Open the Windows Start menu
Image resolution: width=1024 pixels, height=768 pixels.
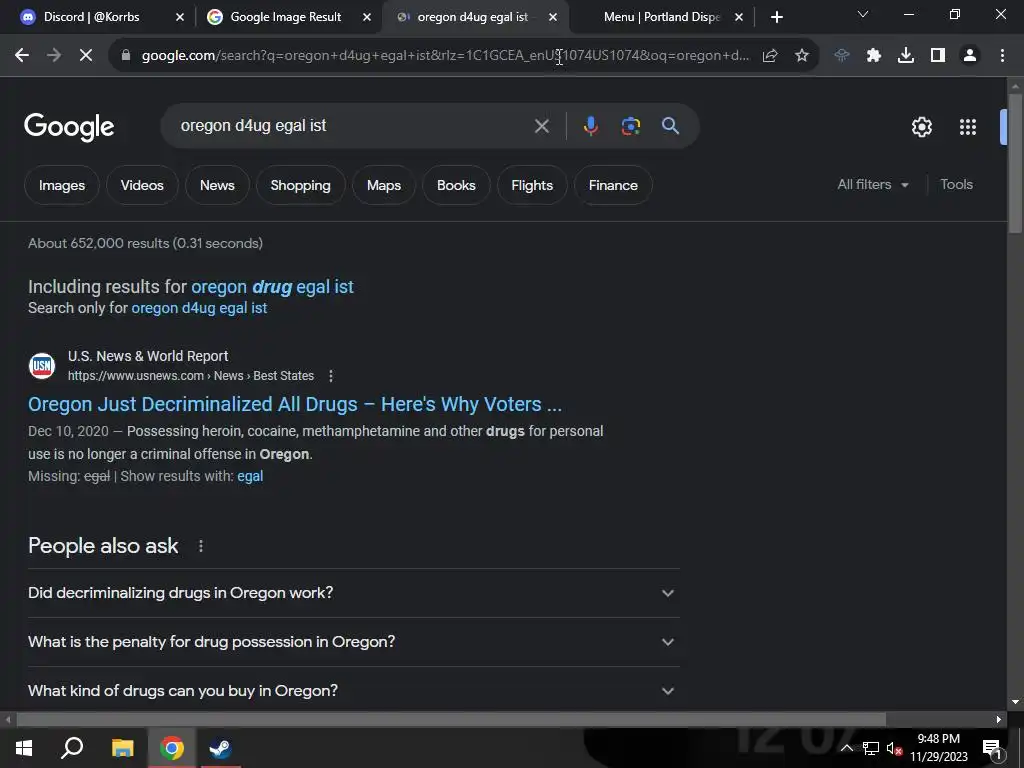tap(24, 748)
